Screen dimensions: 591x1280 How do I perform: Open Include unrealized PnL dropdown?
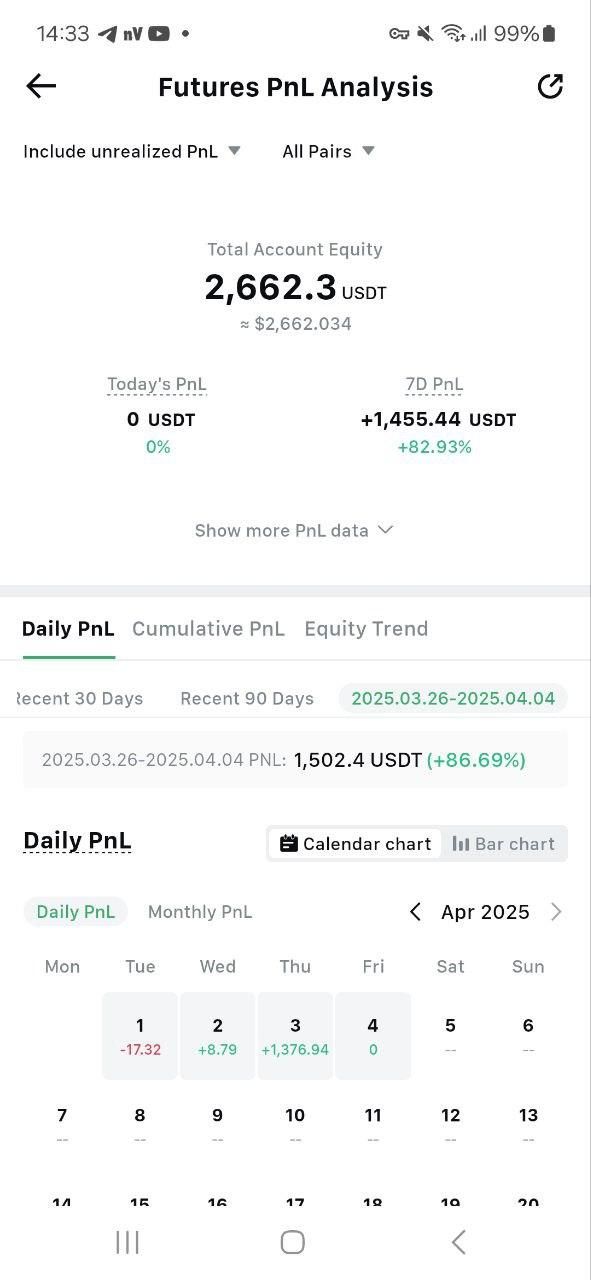point(132,151)
